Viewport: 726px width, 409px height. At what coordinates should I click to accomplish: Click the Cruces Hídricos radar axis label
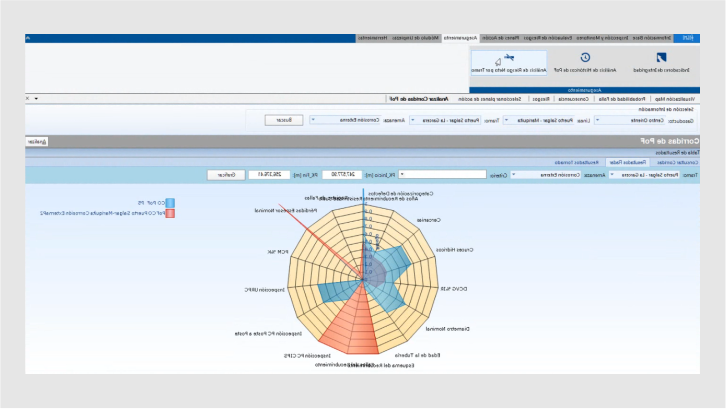[454, 250]
